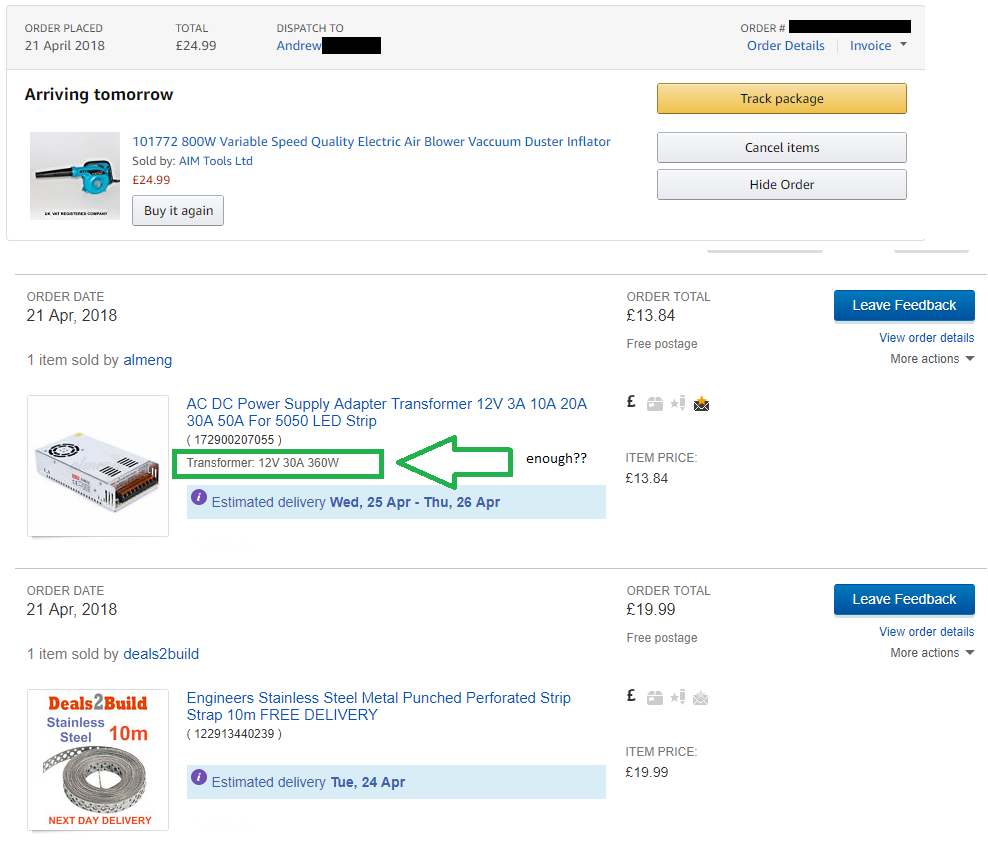
Task: Leave Feedback for the power supply order
Action: pyautogui.click(x=903, y=305)
